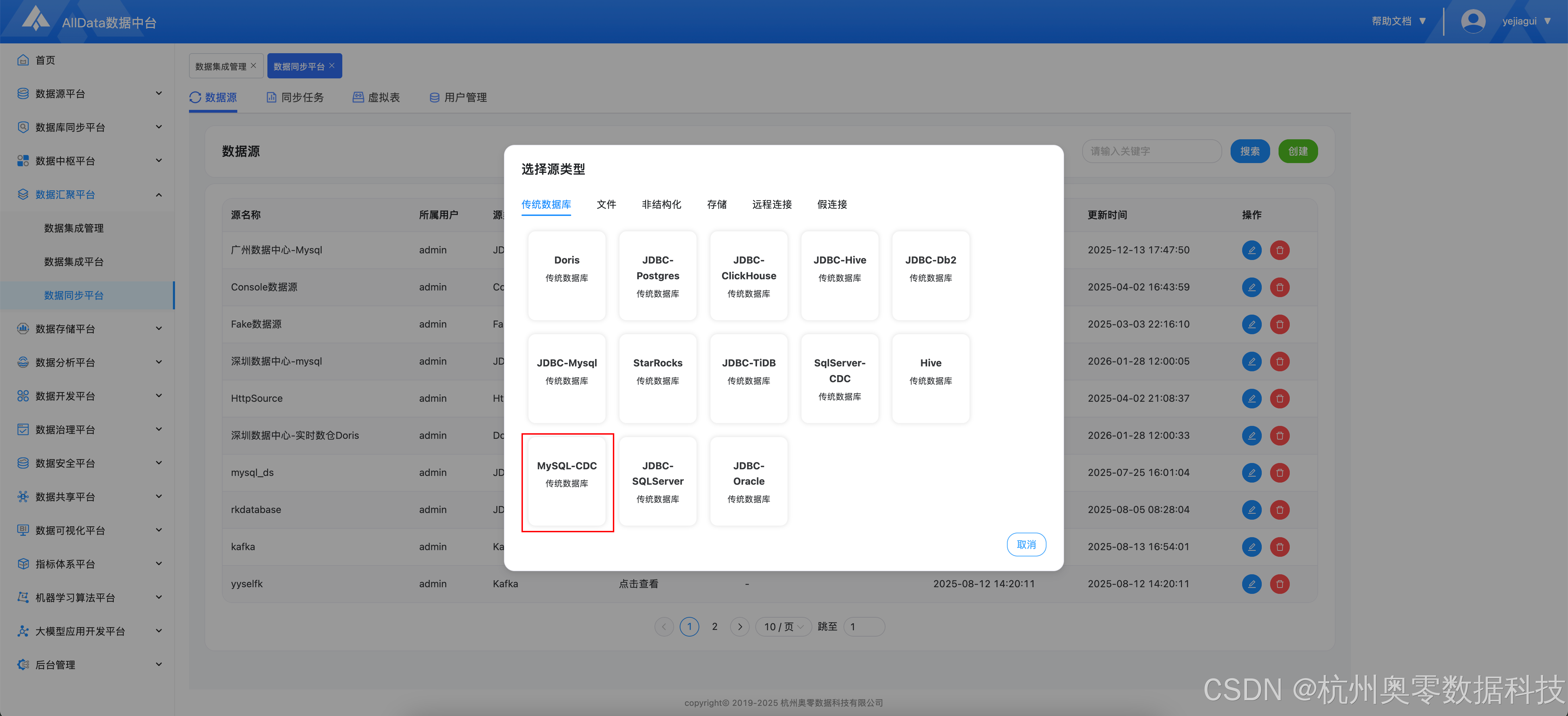
Task: Close the 数据同步平台 tab
Action: tap(332, 66)
